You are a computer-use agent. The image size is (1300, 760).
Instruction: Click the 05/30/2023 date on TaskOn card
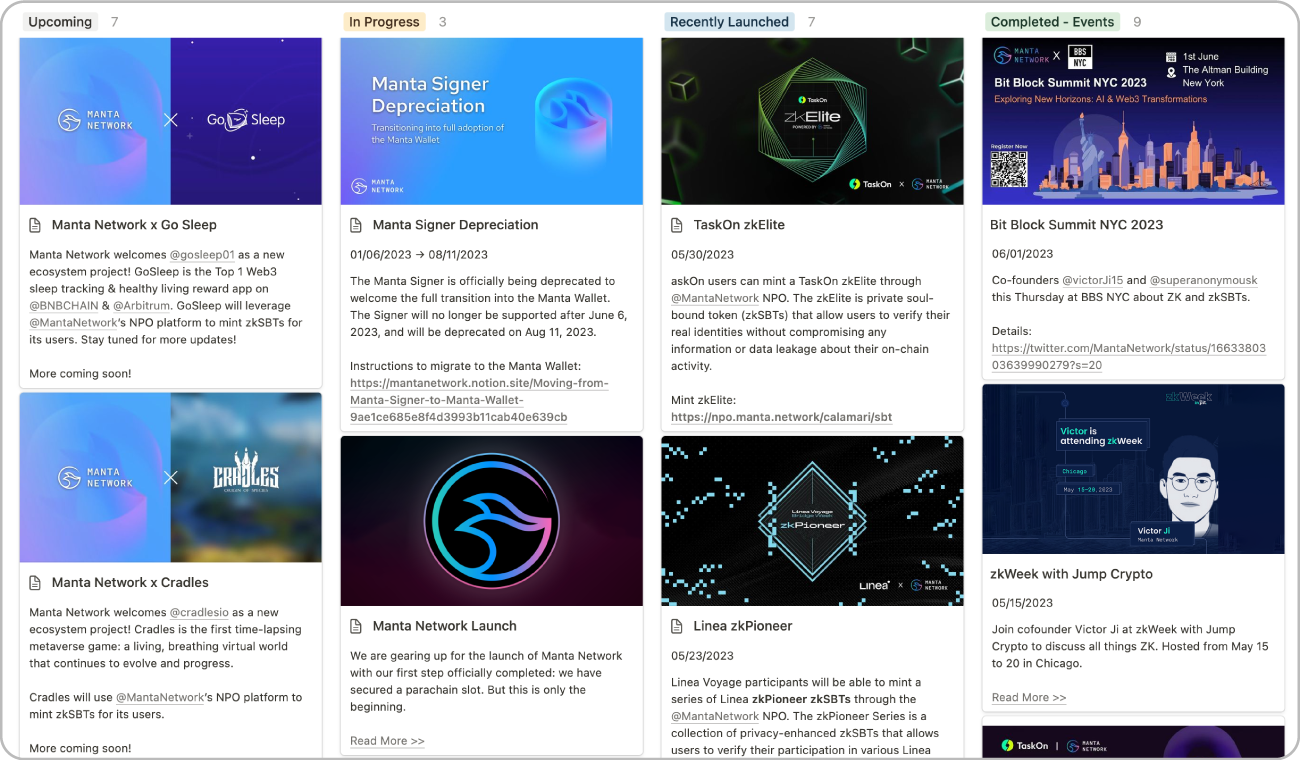[x=702, y=255]
